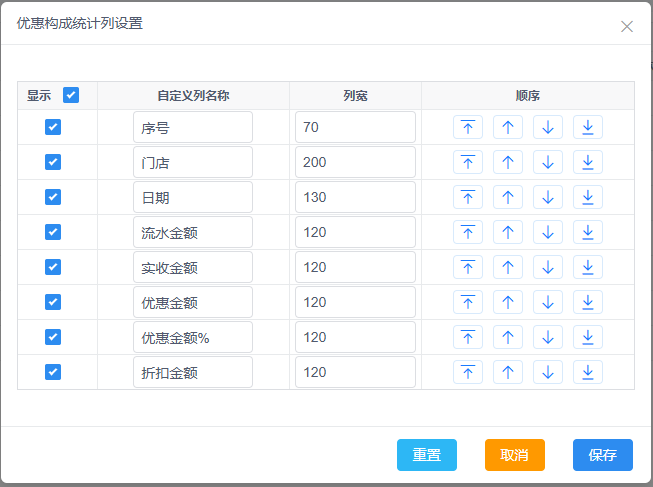The image size is (653, 487).
Task: Toggle the 显示 select-all header checkbox
Action: (x=71, y=95)
